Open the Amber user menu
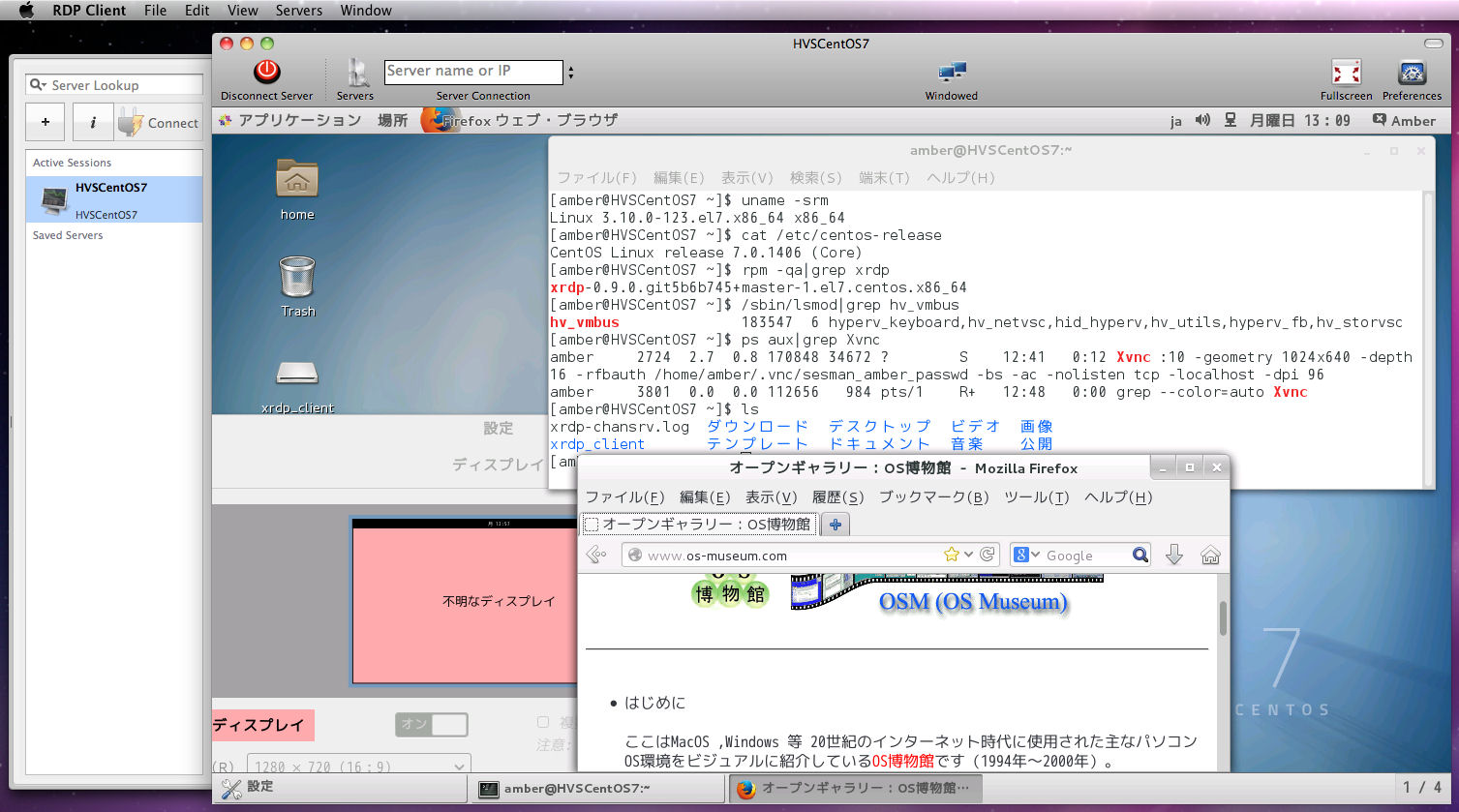The width and height of the screenshot is (1459, 812). pyautogui.click(x=1404, y=120)
